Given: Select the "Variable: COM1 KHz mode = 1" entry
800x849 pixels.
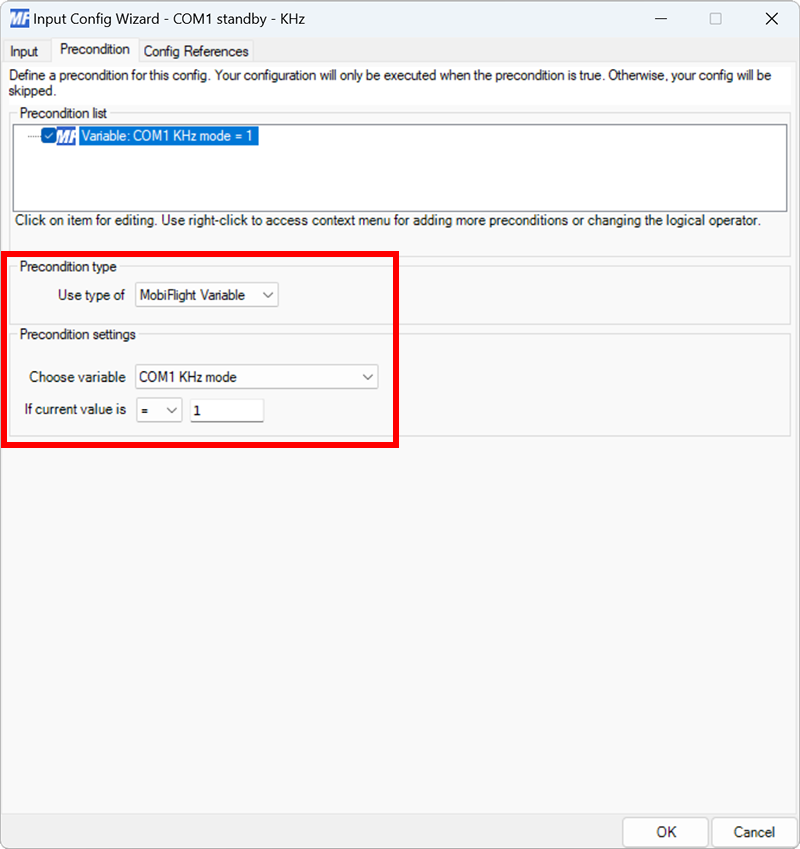Looking at the screenshot, I should coord(167,135).
